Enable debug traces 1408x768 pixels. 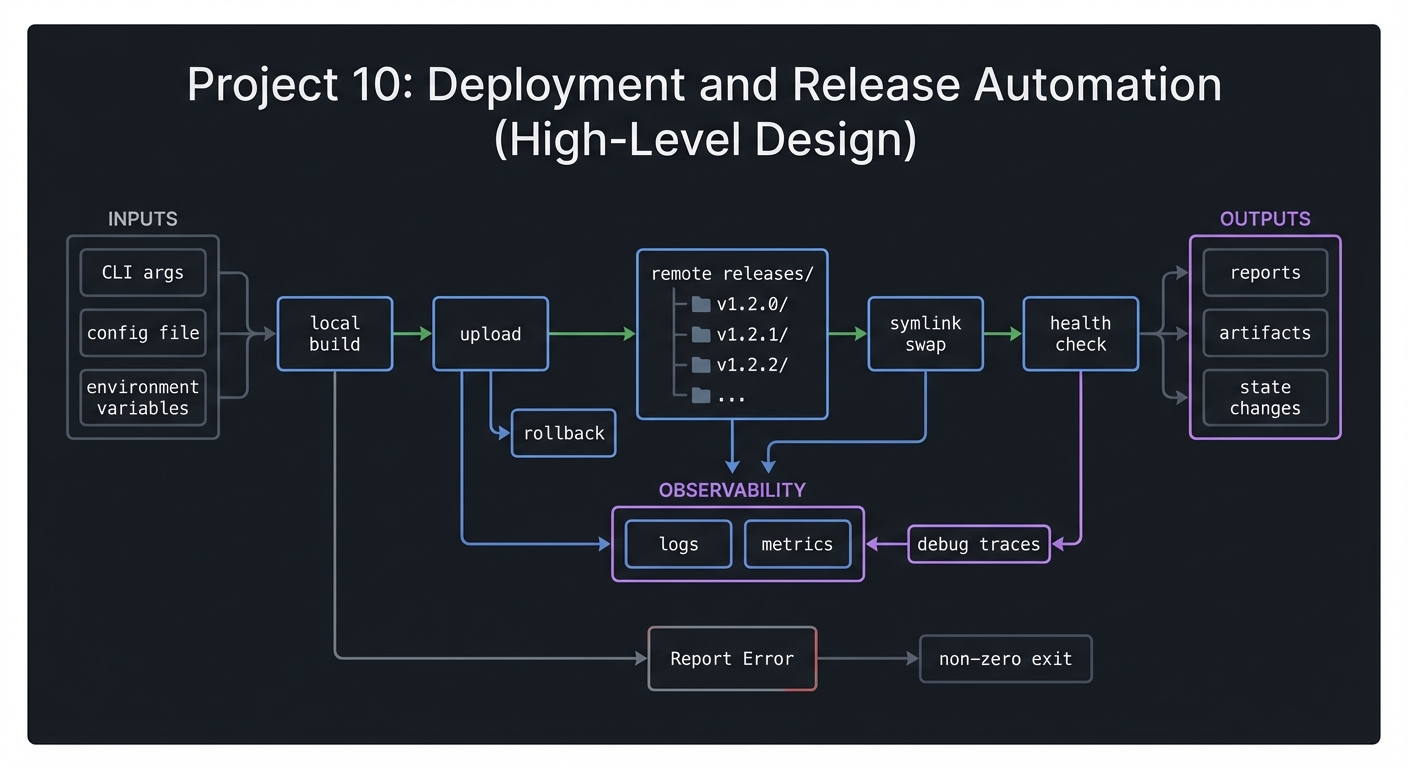[x=978, y=544]
